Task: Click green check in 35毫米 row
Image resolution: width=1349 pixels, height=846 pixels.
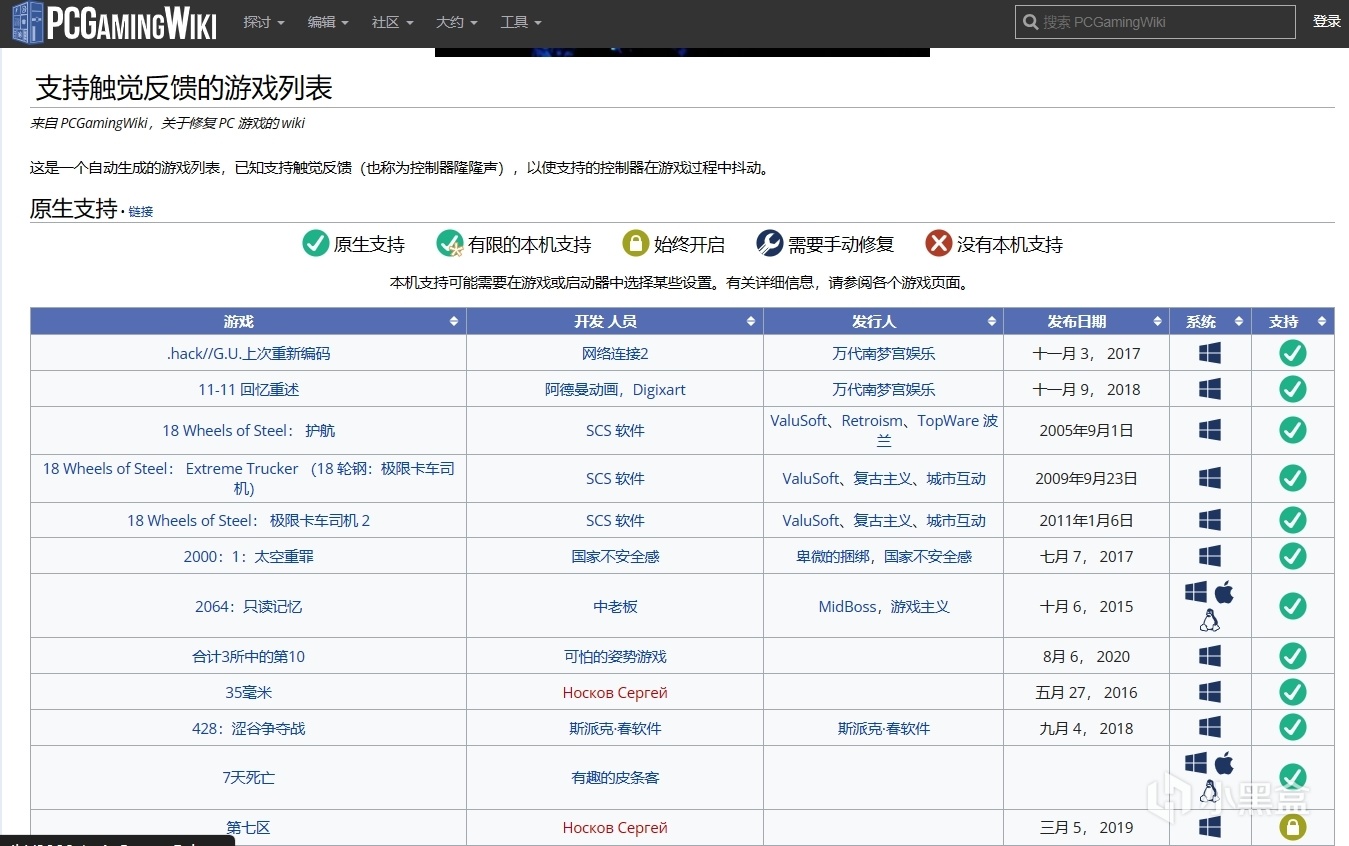Action: [x=1293, y=692]
